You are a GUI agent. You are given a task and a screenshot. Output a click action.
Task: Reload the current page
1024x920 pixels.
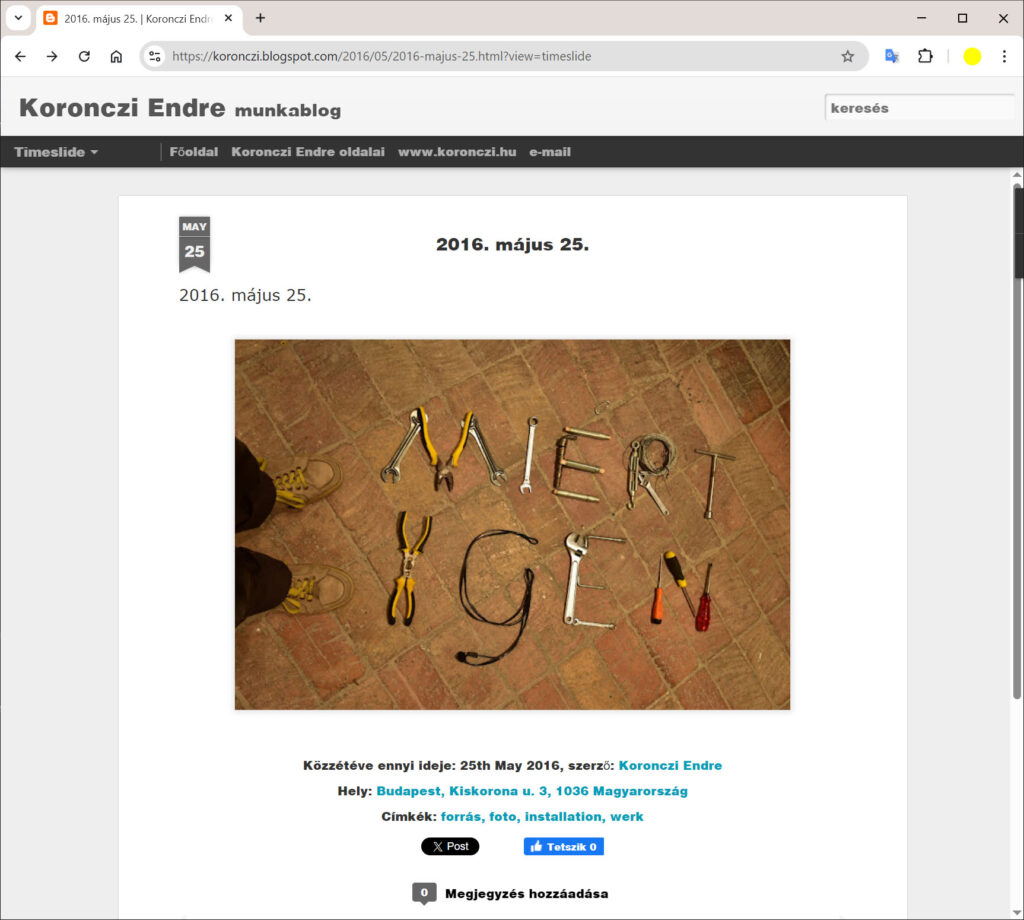(x=84, y=57)
